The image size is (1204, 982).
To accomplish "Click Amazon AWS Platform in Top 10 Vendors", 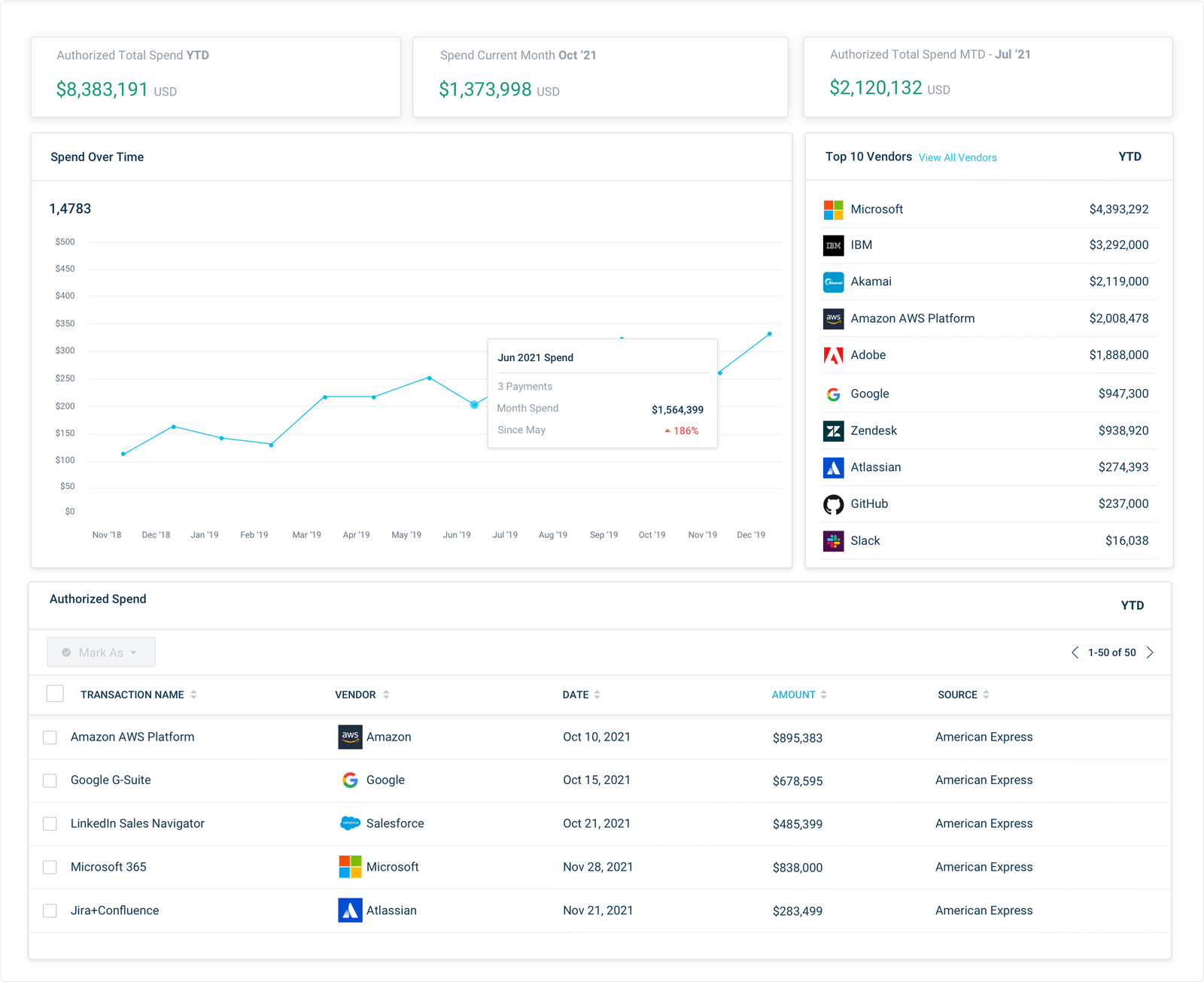I will (913, 318).
